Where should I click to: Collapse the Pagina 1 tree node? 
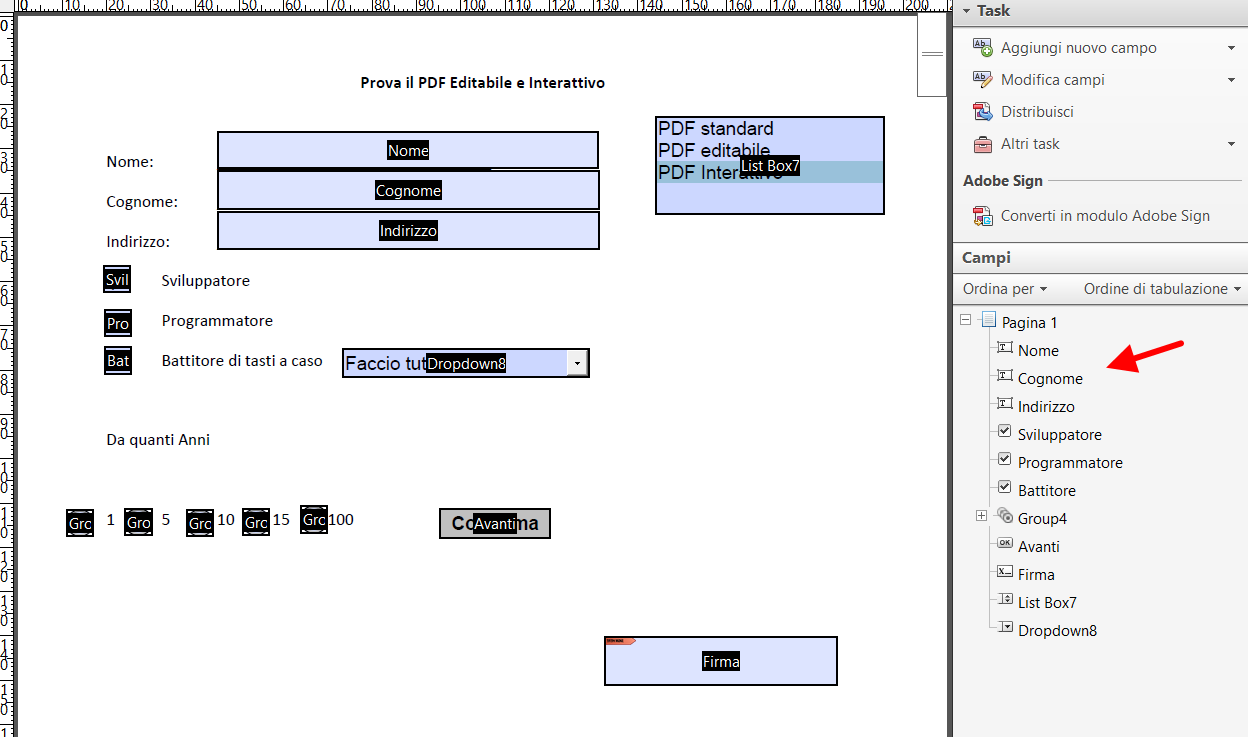tap(965, 321)
